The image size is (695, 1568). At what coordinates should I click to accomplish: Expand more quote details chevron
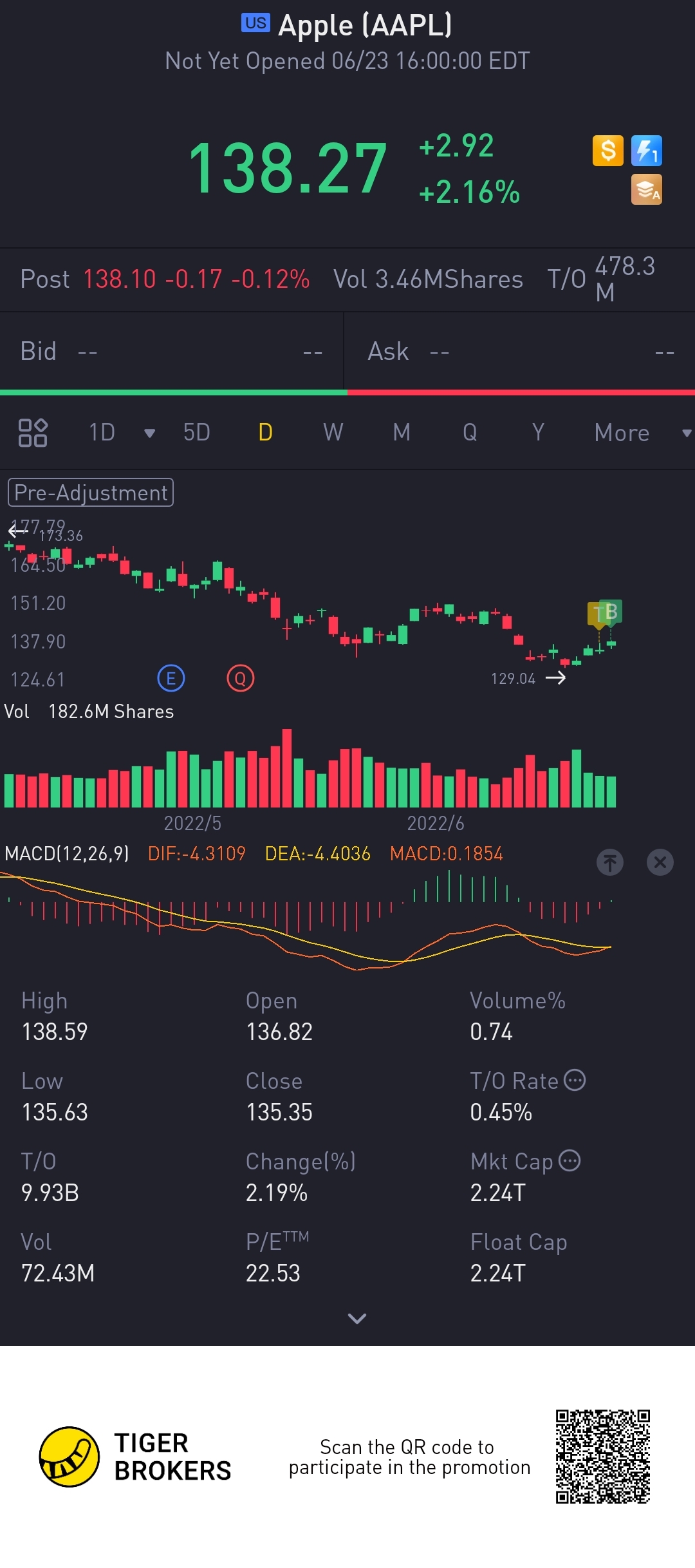pyautogui.click(x=357, y=1318)
